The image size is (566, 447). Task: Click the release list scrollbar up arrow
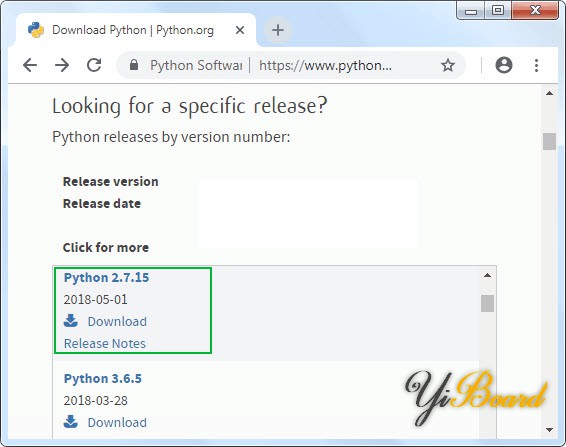point(487,275)
